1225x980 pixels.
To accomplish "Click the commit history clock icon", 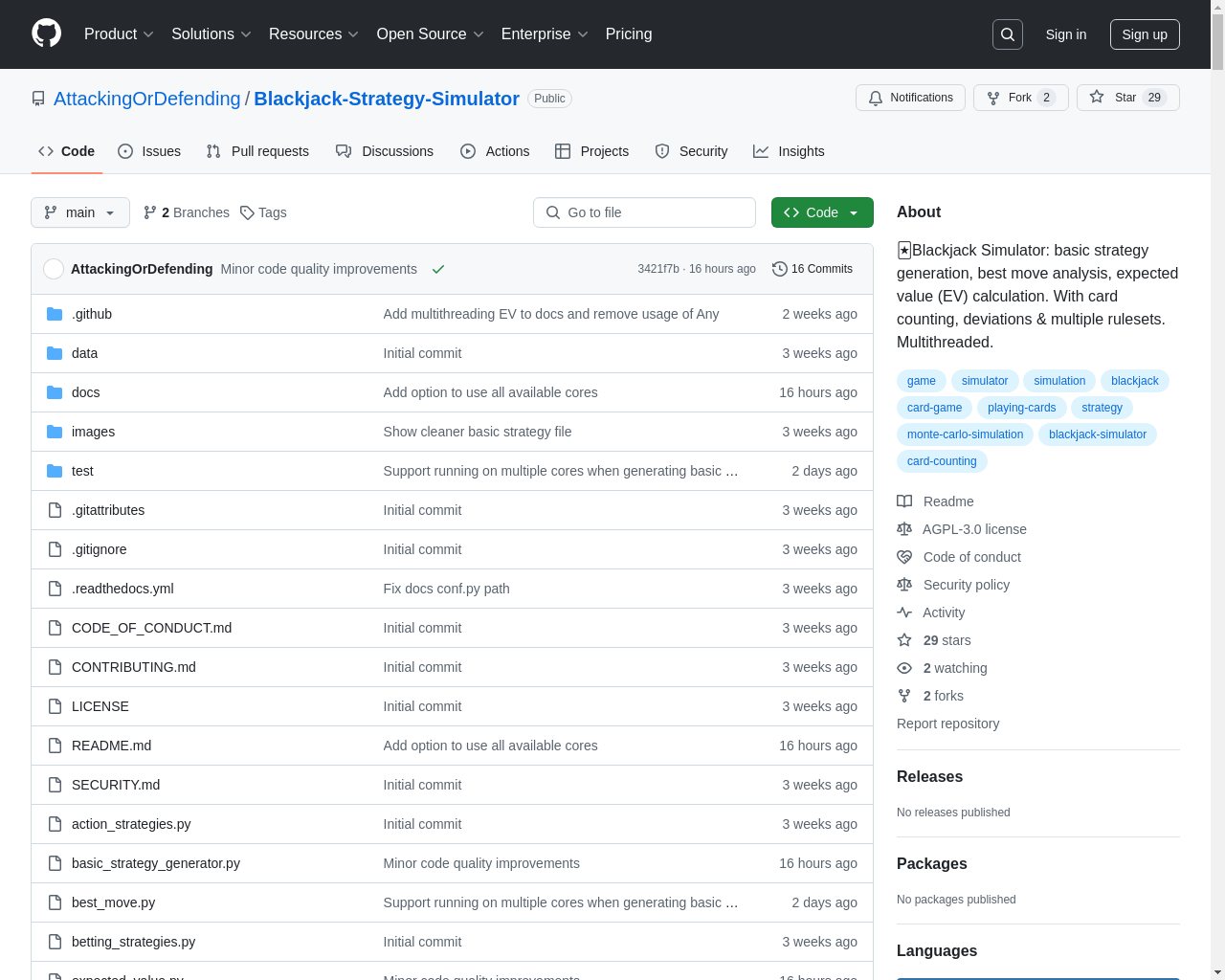I will click(x=779, y=269).
